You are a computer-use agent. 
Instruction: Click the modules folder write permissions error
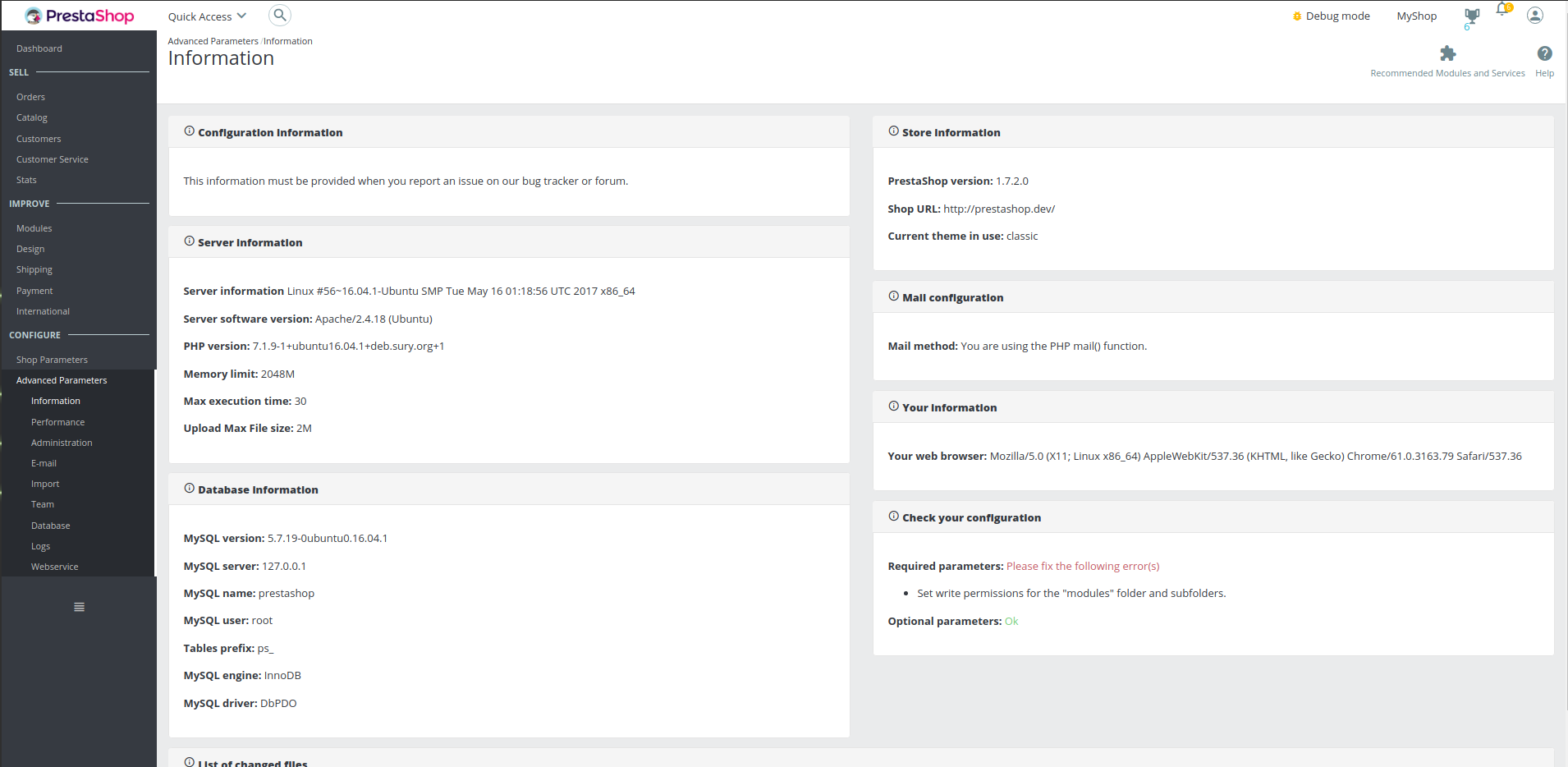[x=1071, y=593]
